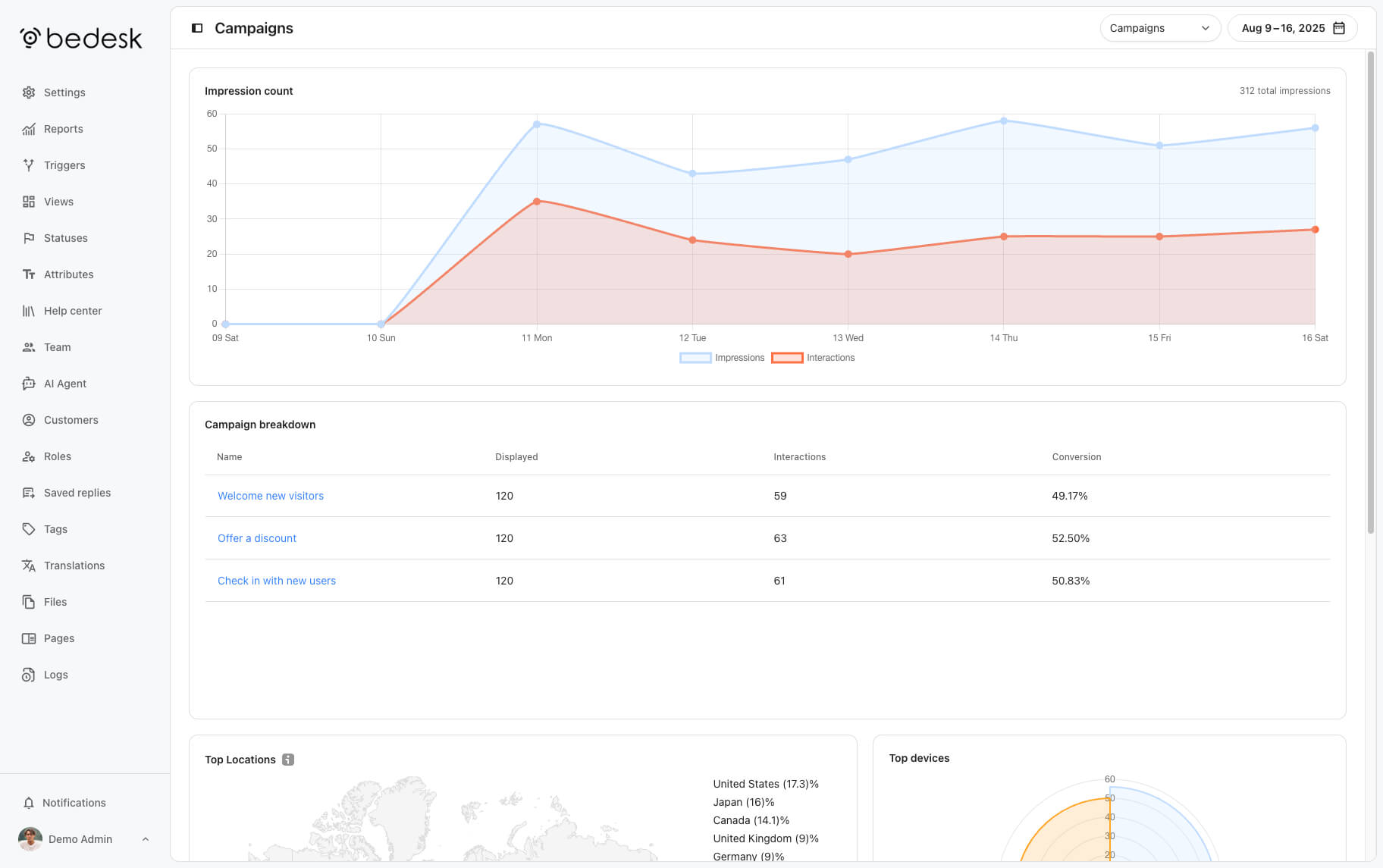Click the AI Agent robot icon
Screen dimensions: 1383x868
pos(29,384)
